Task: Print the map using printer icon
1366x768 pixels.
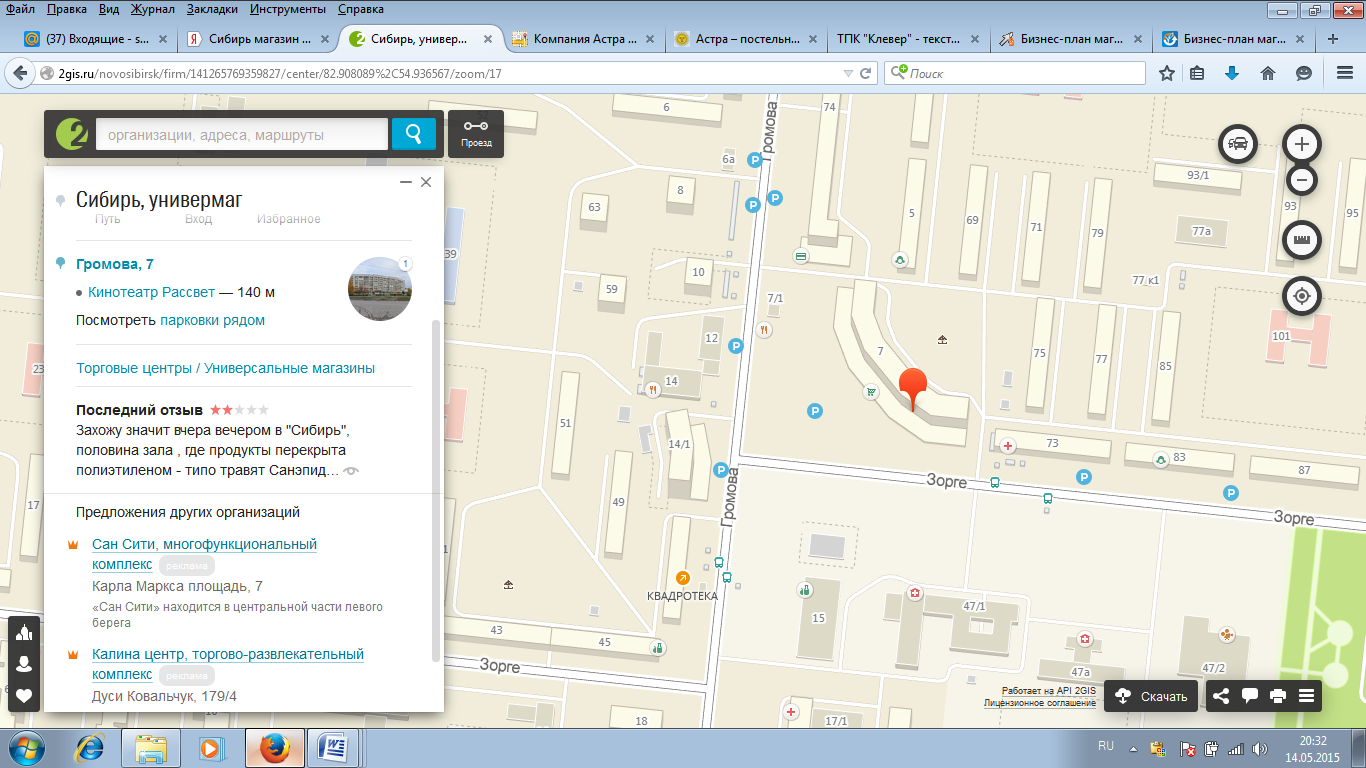Action: [x=1277, y=696]
